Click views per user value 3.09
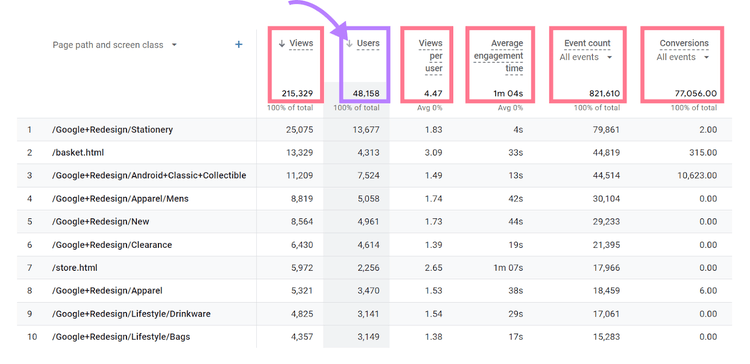The image size is (750, 364). tap(434, 153)
